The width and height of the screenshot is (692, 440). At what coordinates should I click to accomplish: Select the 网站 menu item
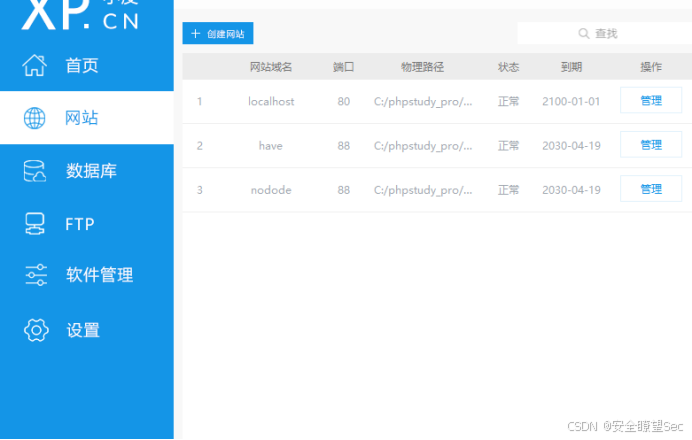pyautogui.click(x=82, y=118)
